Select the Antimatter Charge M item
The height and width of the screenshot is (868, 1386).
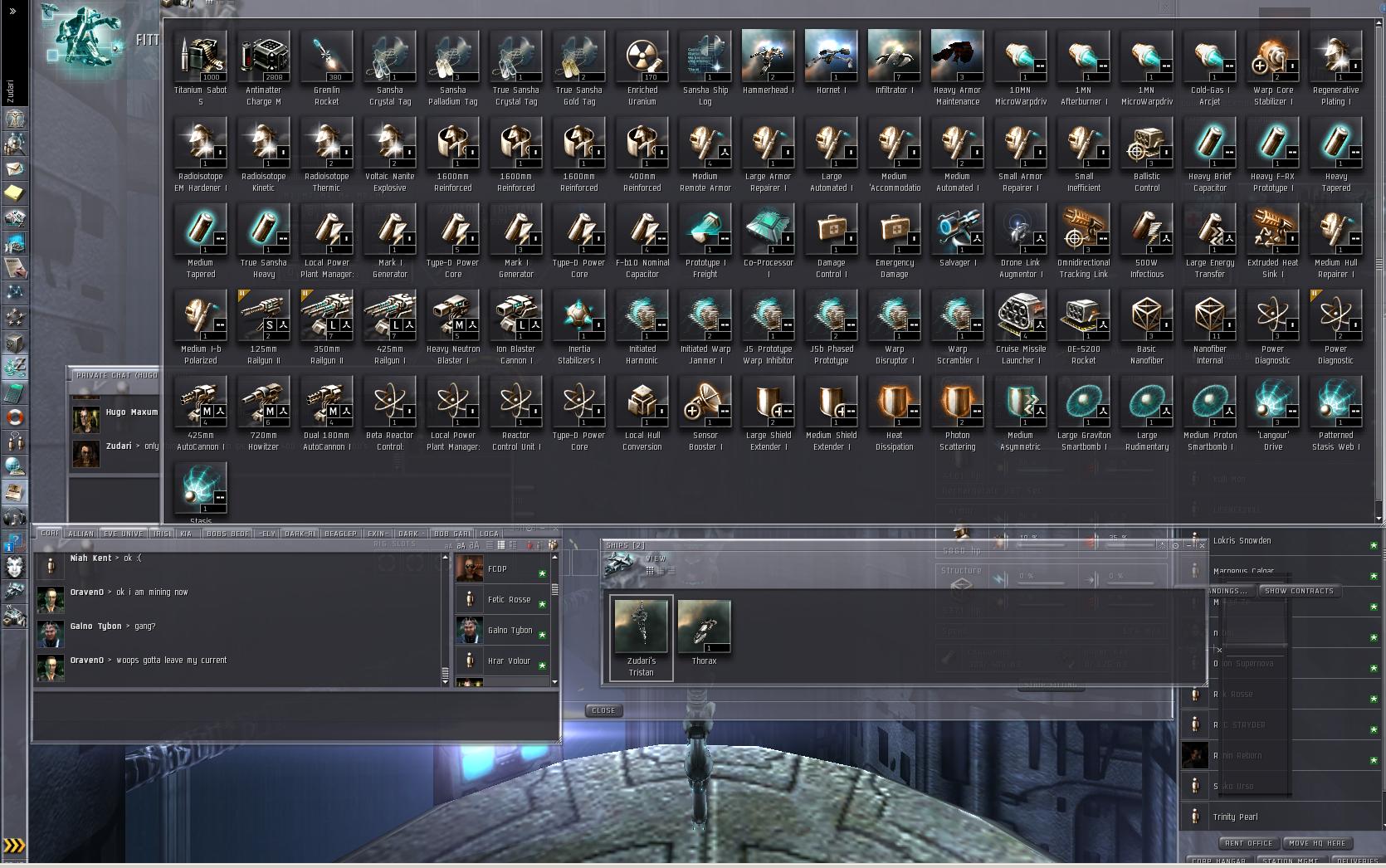coord(263,69)
